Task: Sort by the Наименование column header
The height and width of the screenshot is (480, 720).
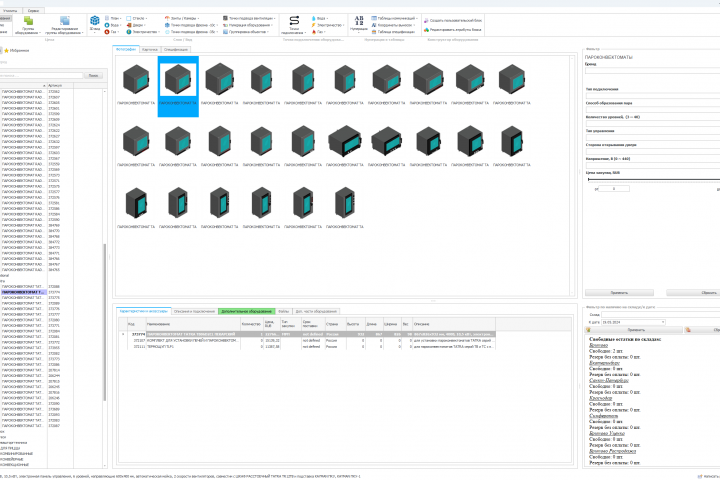Action: [193, 324]
